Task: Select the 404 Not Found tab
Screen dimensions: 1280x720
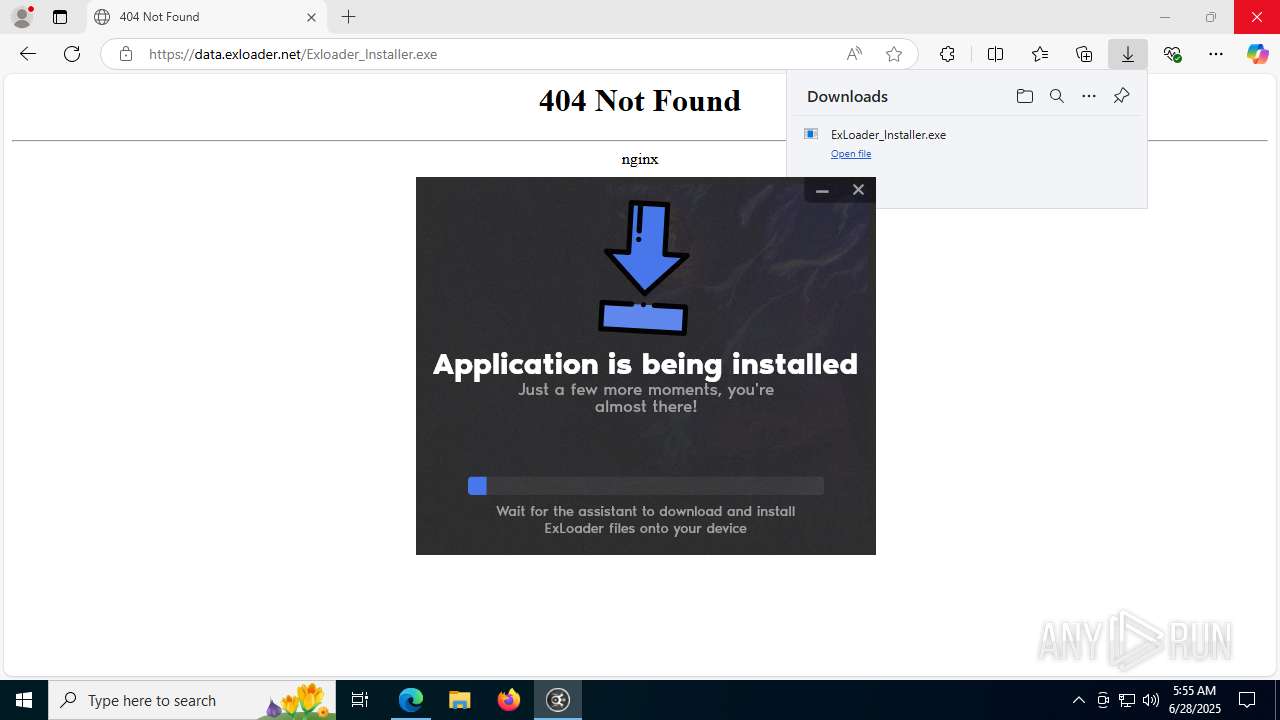Action: pos(205,17)
